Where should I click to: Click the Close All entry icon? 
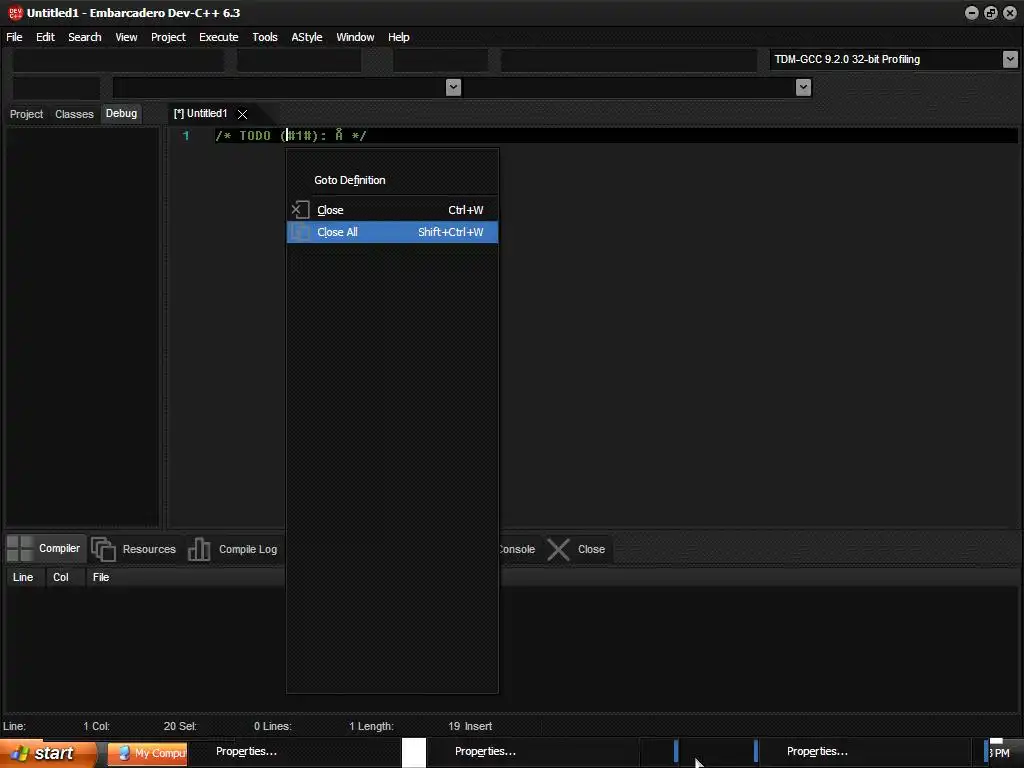point(300,232)
